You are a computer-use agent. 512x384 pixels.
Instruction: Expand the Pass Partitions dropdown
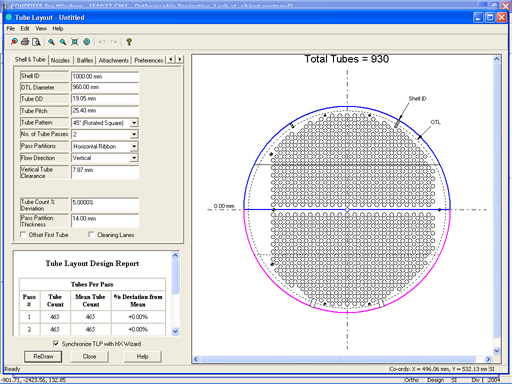(x=134, y=146)
